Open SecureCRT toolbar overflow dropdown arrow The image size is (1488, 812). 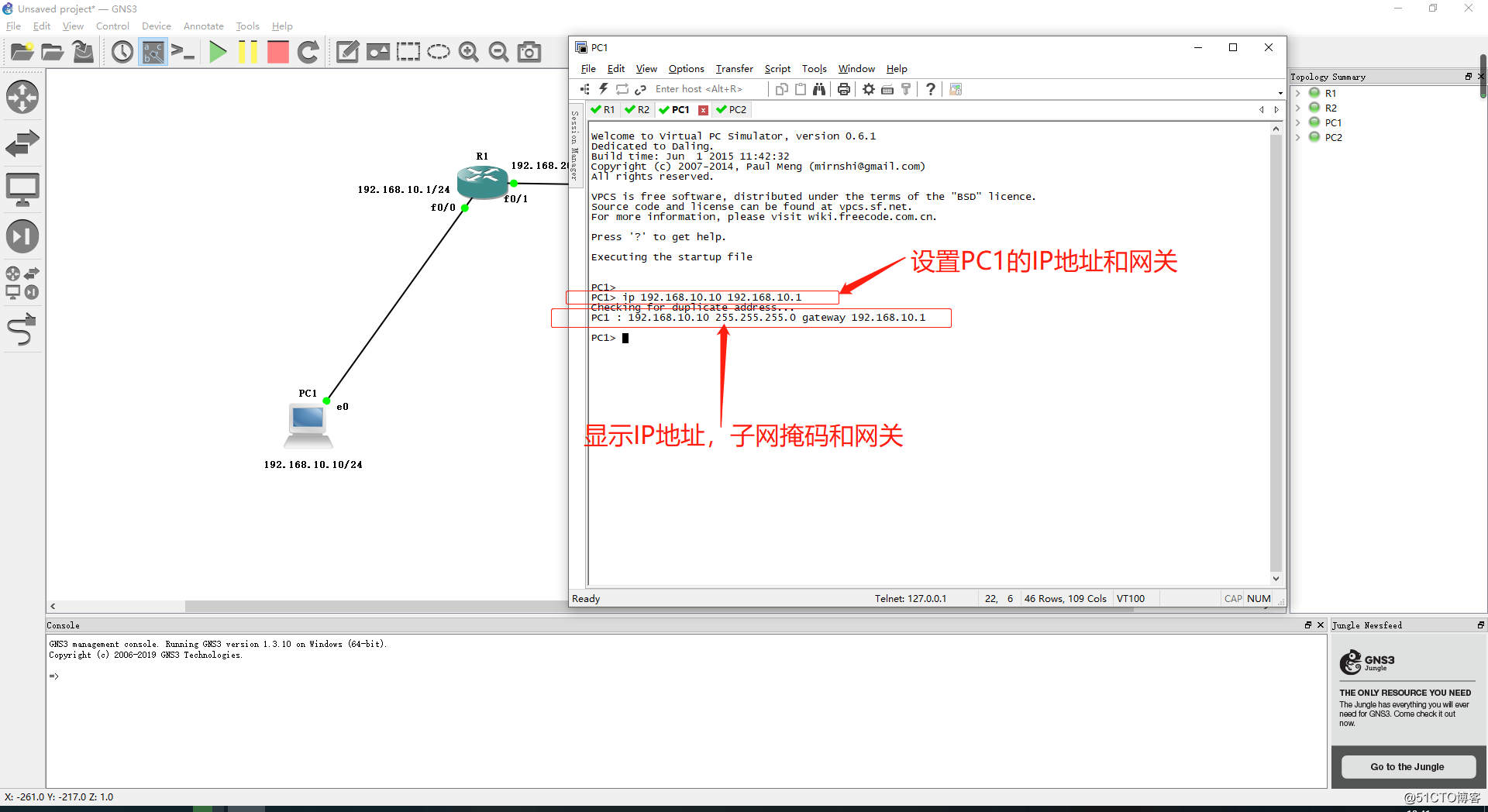1280,93
